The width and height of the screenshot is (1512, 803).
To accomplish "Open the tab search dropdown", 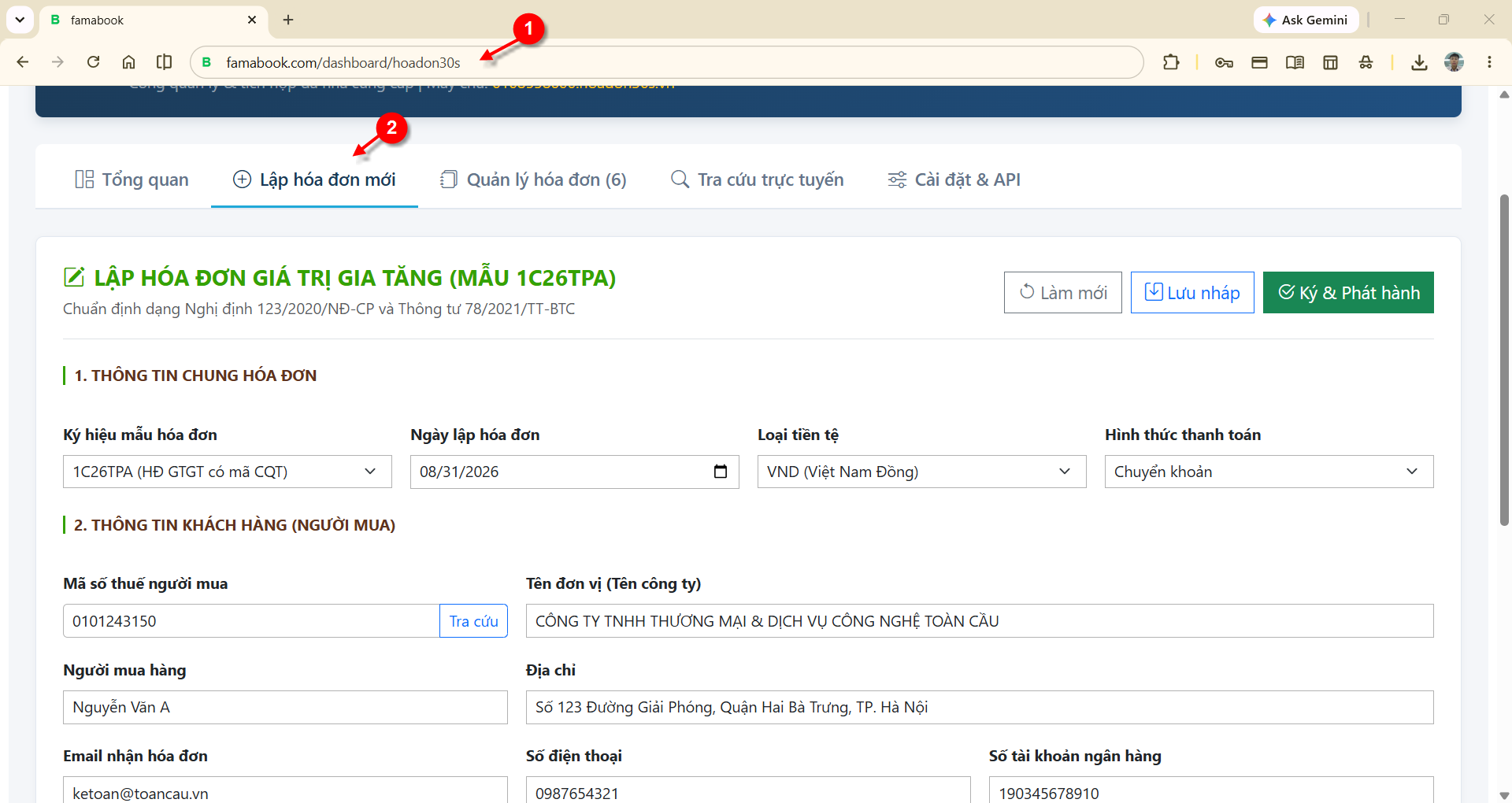I will pyautogui.click(x=20, y=20).
